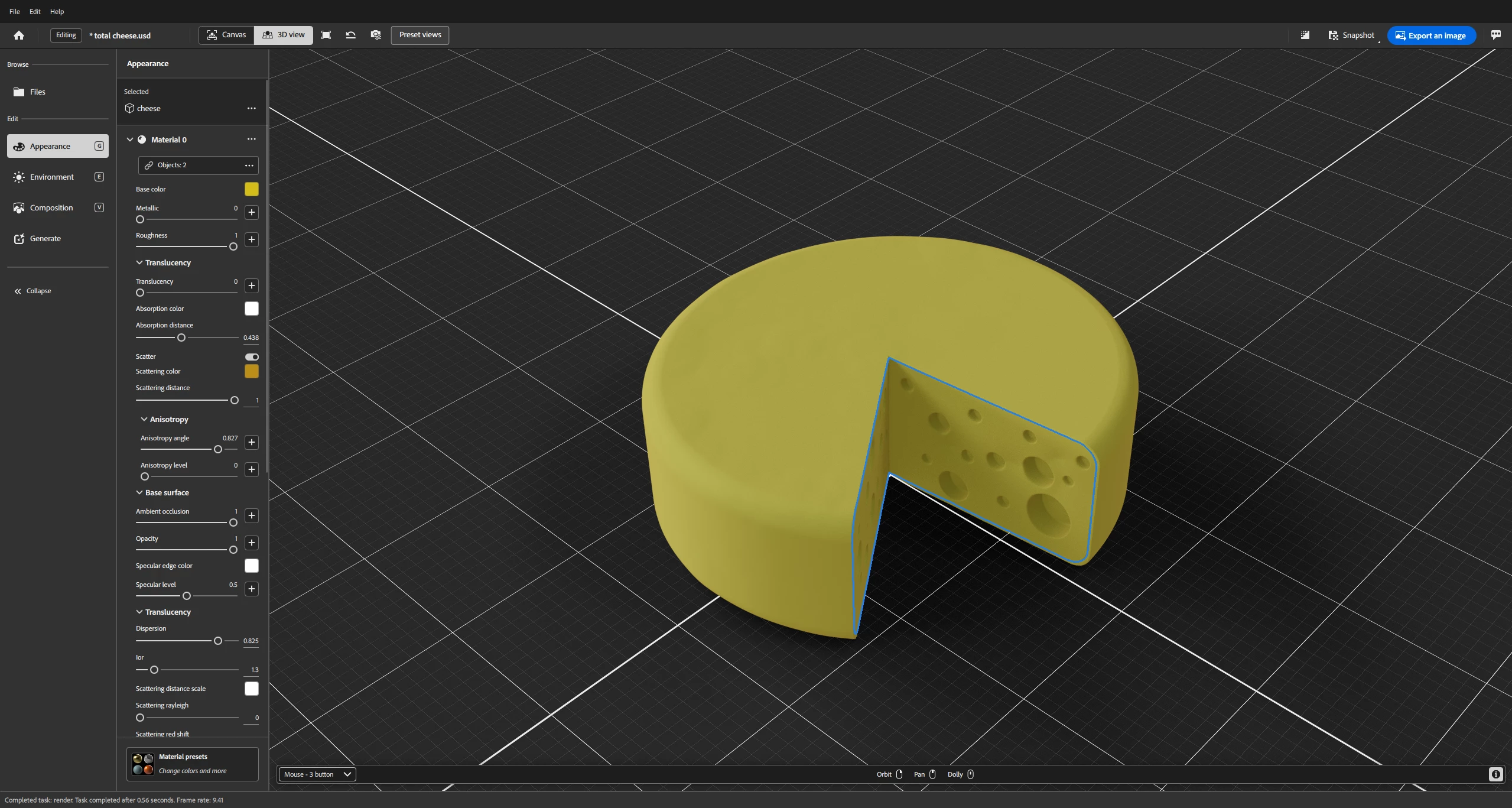Open the feedback chat icon
Screen dimensions: 1512x808
tap(1495, 35)
